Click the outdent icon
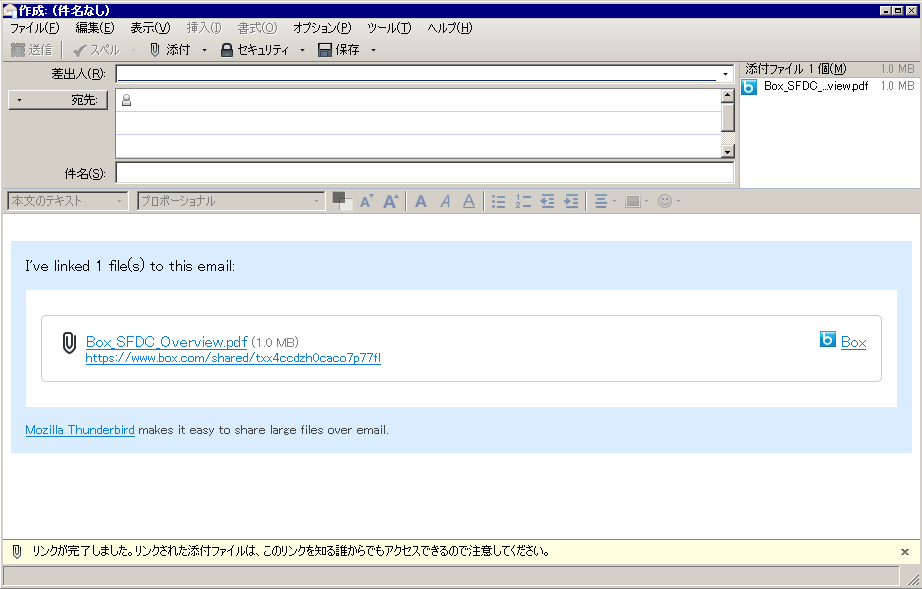 point(547,201)
